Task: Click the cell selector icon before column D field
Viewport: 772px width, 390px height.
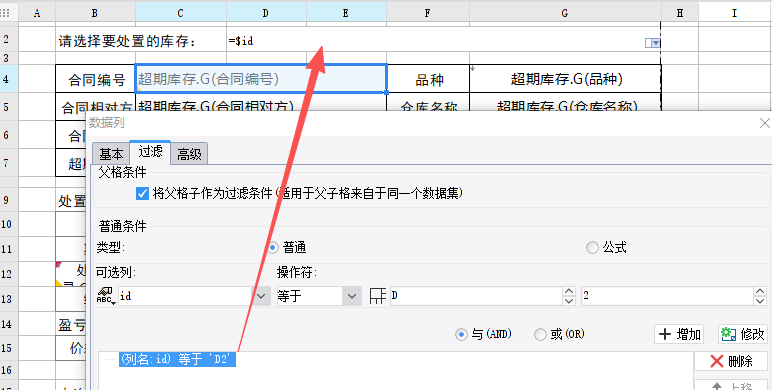Action: click(377, 295)
